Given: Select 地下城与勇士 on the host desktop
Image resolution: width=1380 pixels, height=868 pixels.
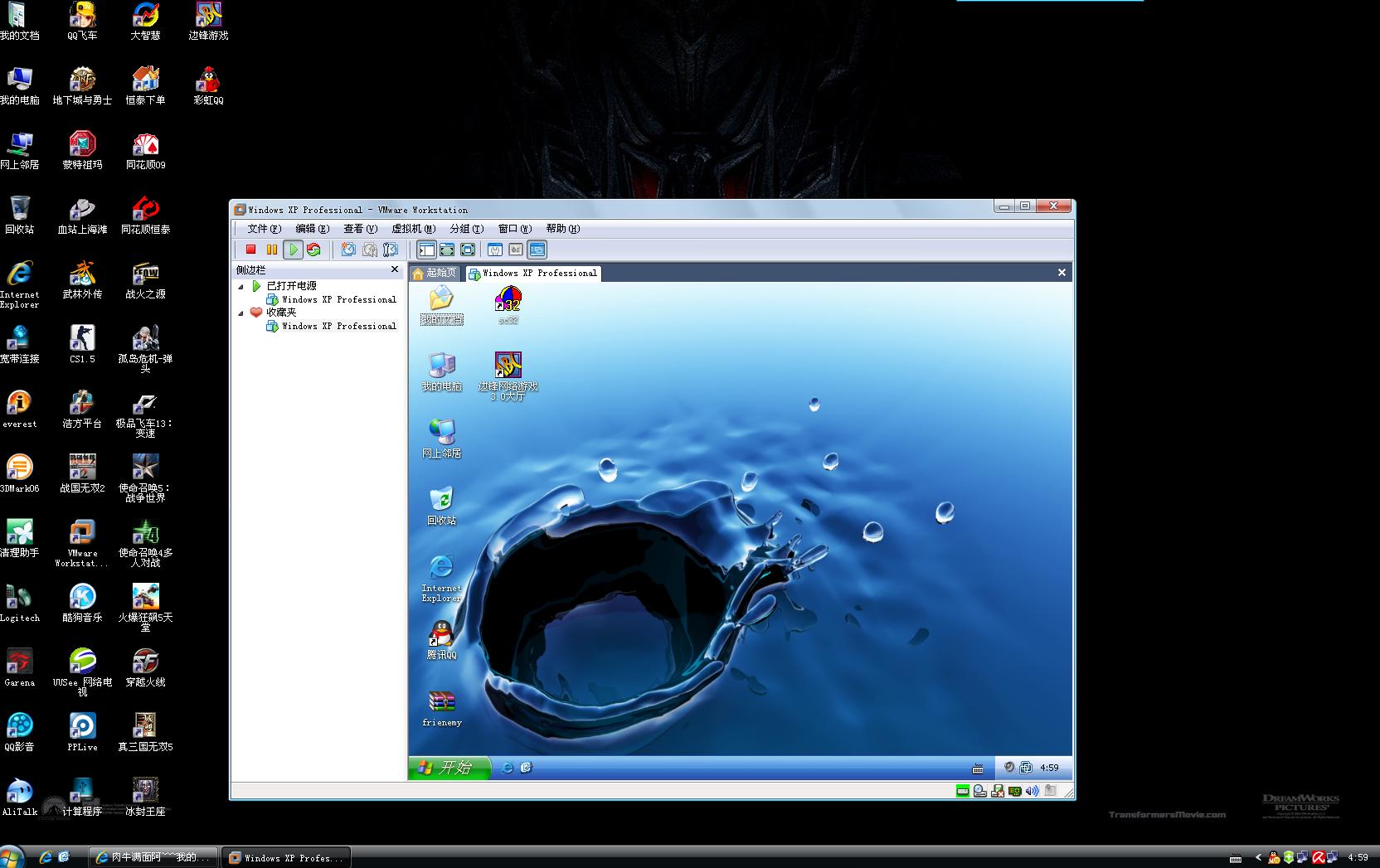Looking at the screenshot, I should tap(82, 86).
